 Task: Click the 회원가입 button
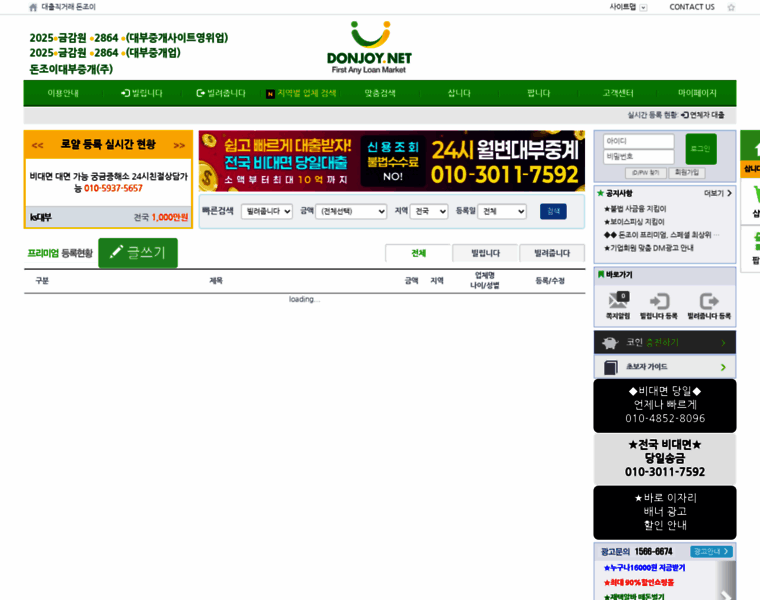click(x=687, y=173)
